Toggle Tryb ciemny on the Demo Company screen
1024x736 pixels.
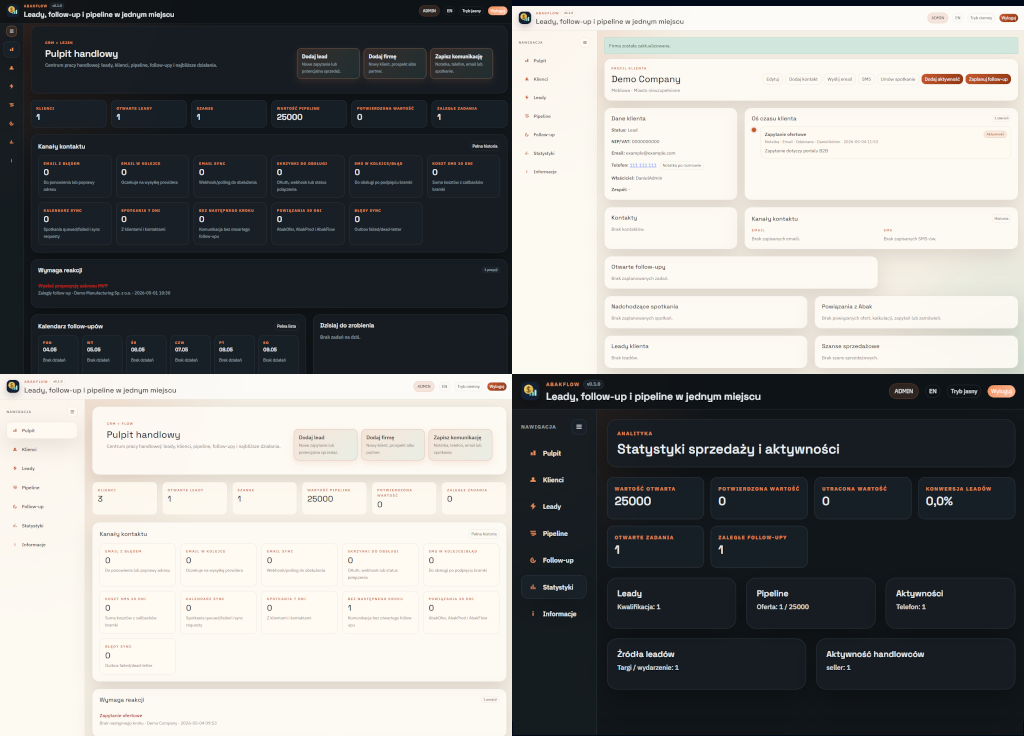(981, 18)
